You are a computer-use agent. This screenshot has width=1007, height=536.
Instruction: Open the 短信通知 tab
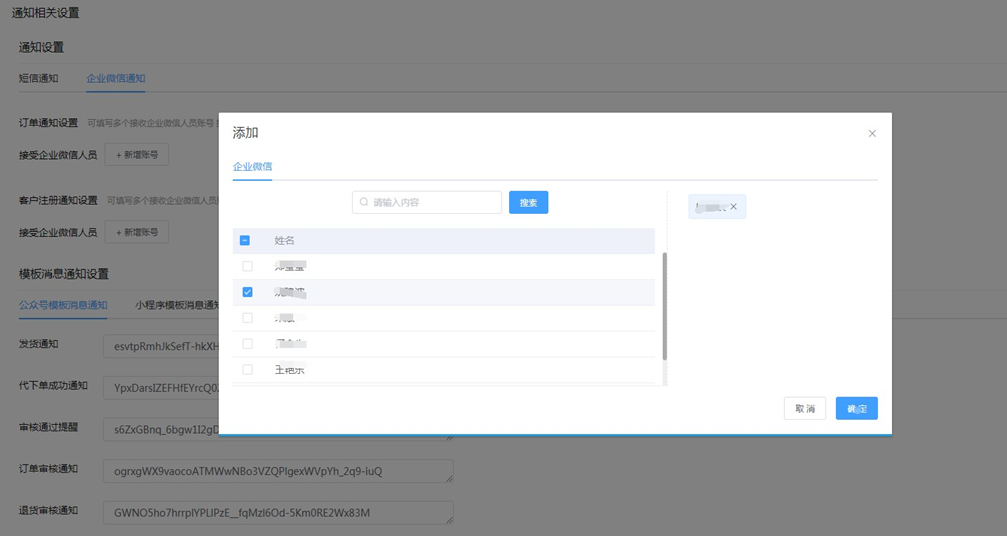tap(39, 78)
